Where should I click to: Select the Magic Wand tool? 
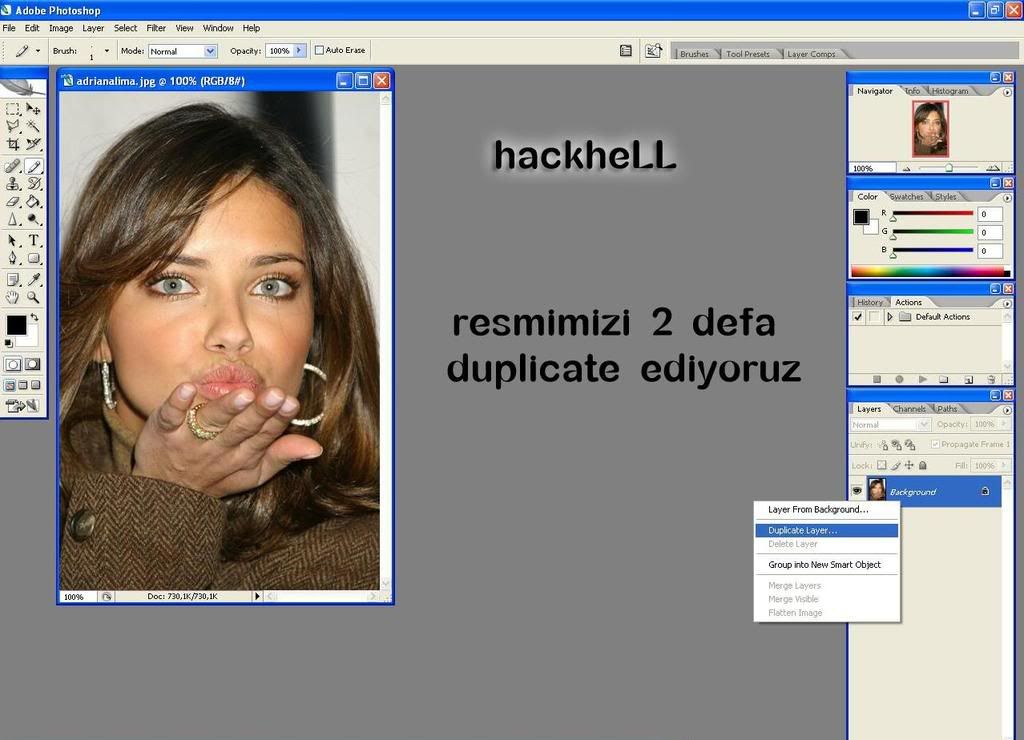pyautogui.click(x=33, y=126)
